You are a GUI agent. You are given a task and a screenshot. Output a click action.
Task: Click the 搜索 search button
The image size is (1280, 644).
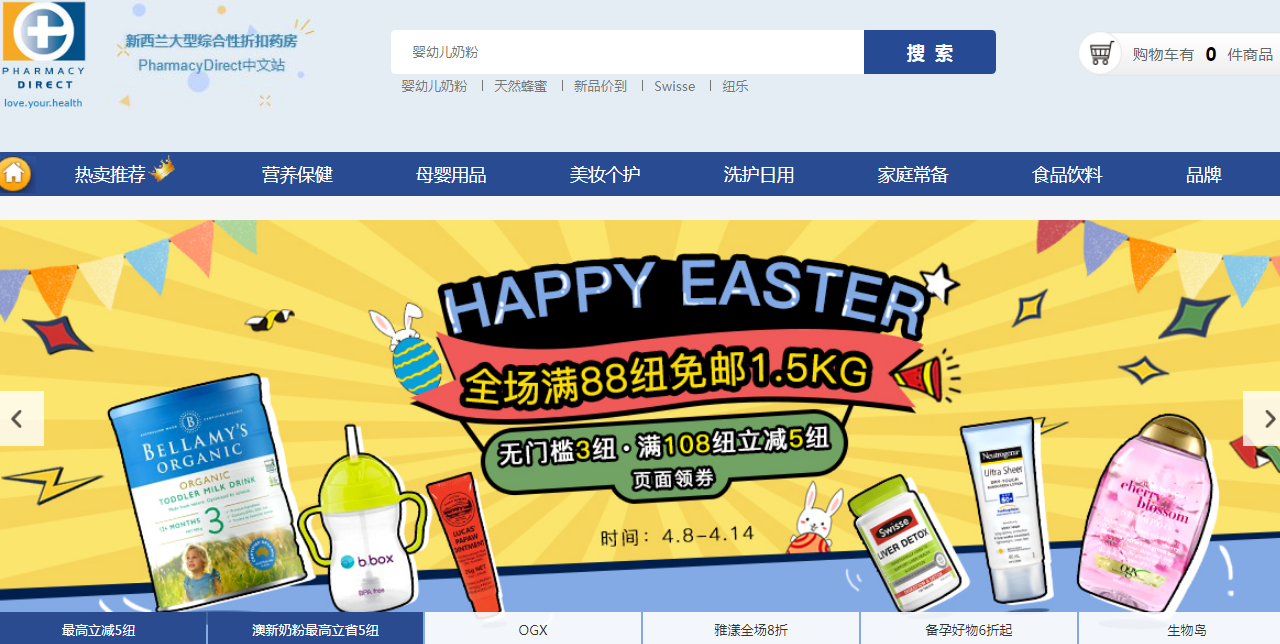[930, 52]
